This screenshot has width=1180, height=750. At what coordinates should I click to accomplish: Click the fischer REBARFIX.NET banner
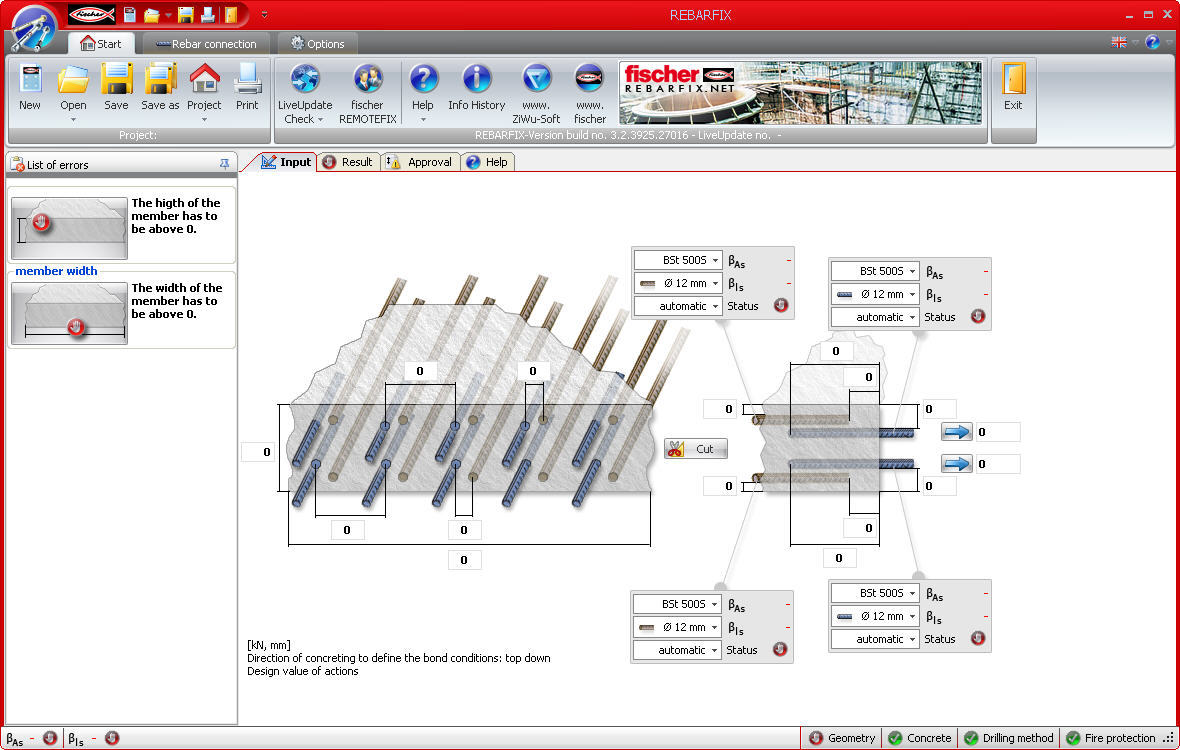[800, 93]
